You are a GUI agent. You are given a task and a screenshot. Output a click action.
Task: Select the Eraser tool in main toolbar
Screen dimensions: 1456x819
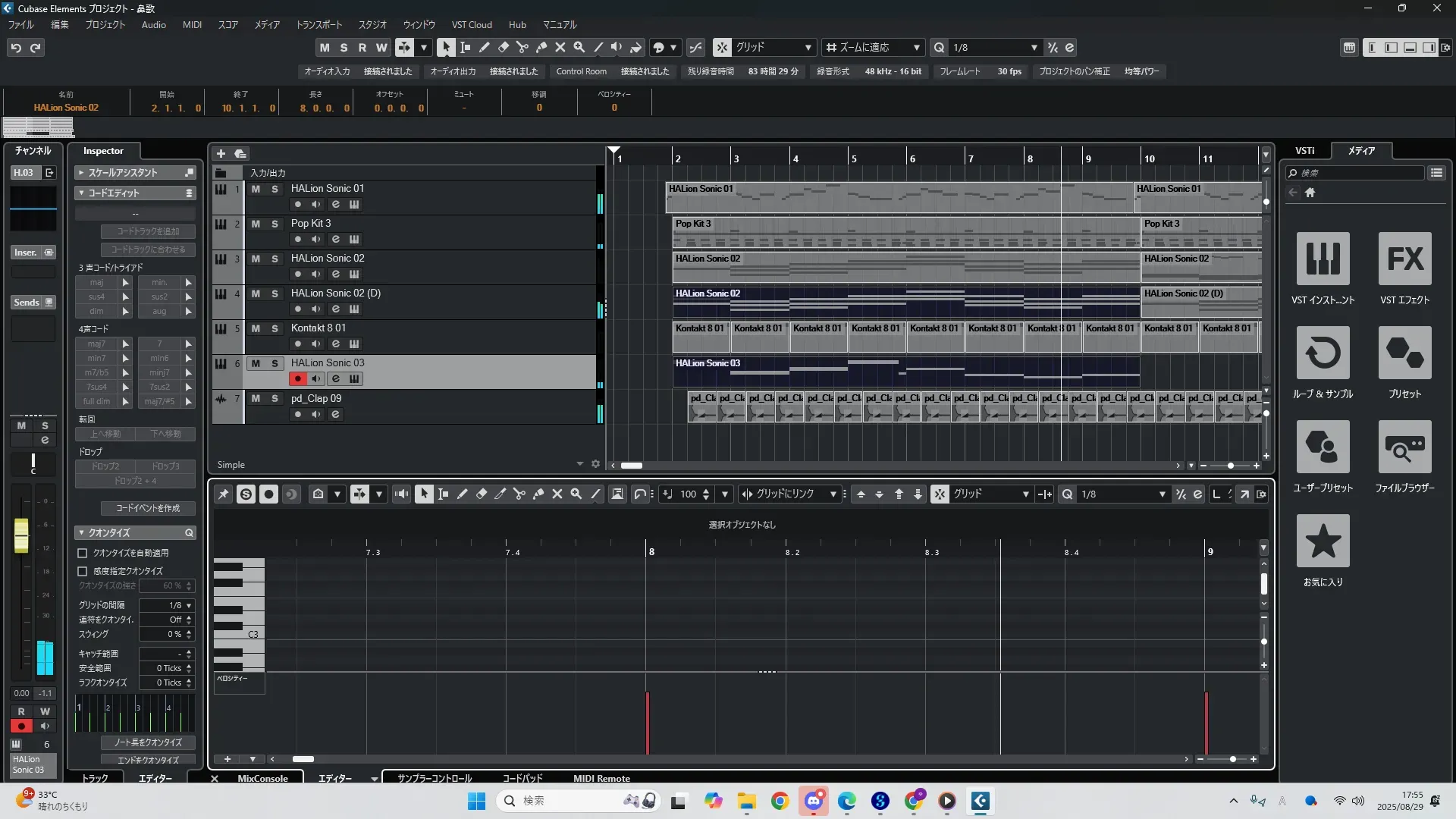[x=503, y=47]
